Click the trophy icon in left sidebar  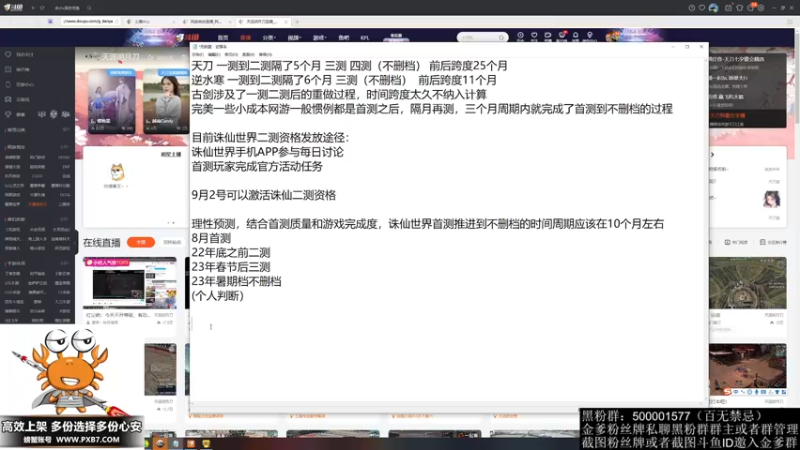point(8,114)
